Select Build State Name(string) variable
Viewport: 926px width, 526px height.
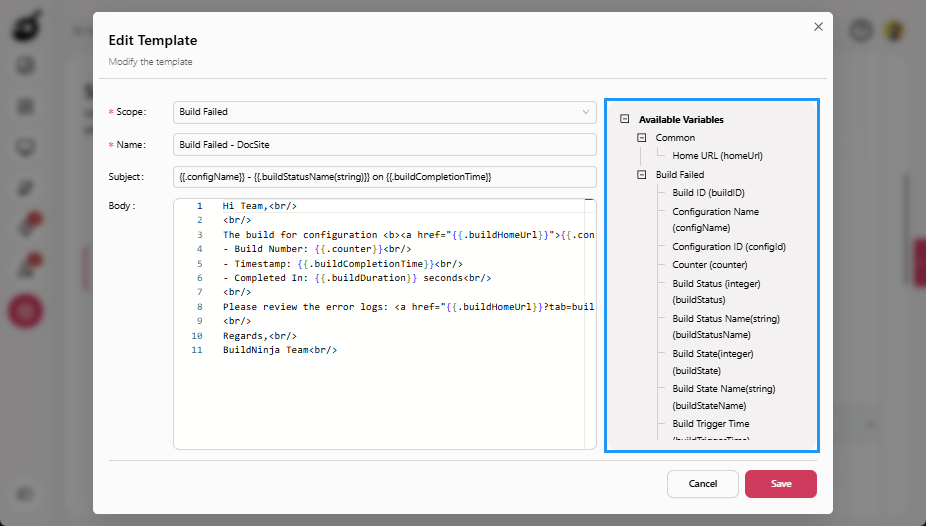coord(723,397)
